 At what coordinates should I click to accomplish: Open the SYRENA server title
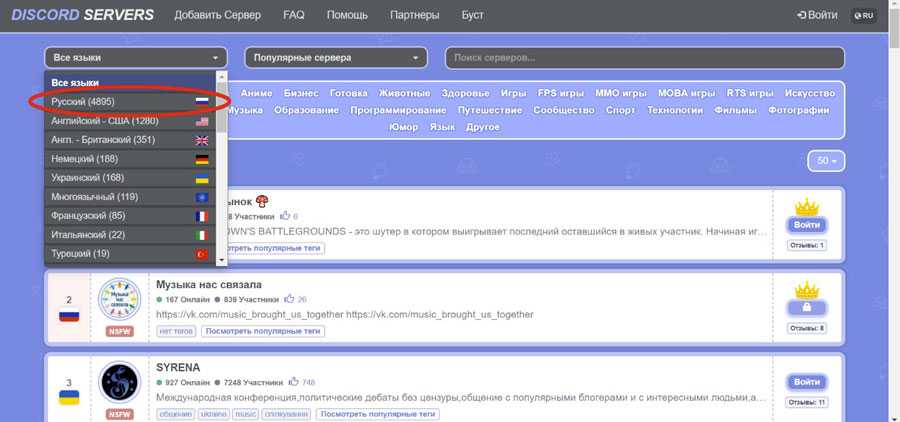point(178,367)
